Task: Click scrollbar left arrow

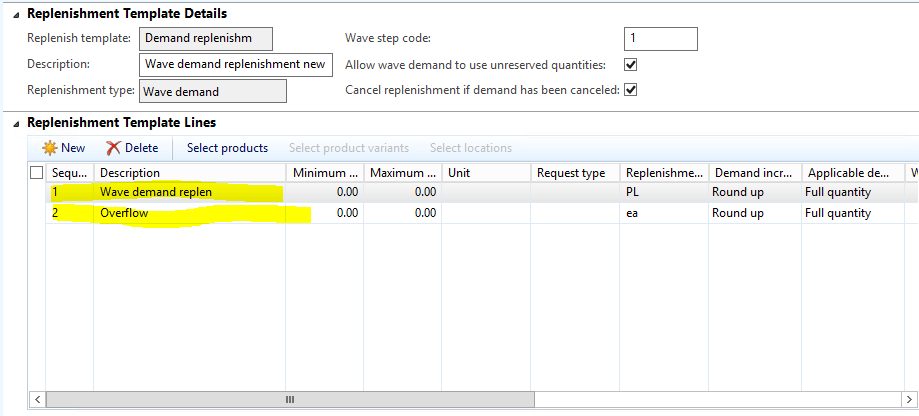Action: pyautogui.click(x=37, y=399)
